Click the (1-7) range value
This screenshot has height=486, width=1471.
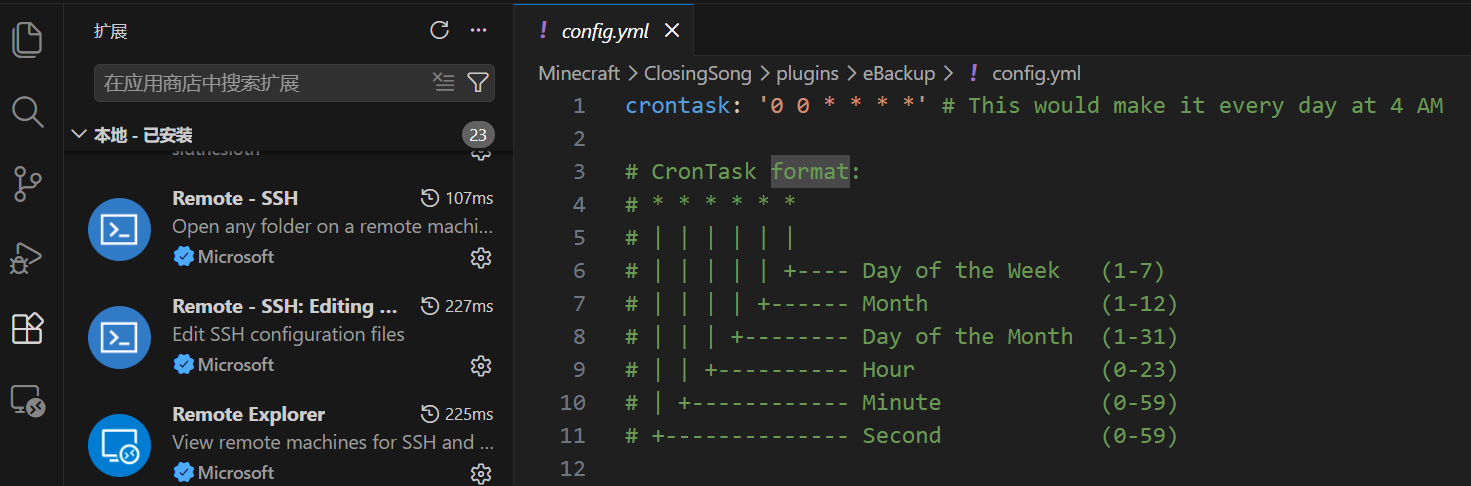(1133, 270)
